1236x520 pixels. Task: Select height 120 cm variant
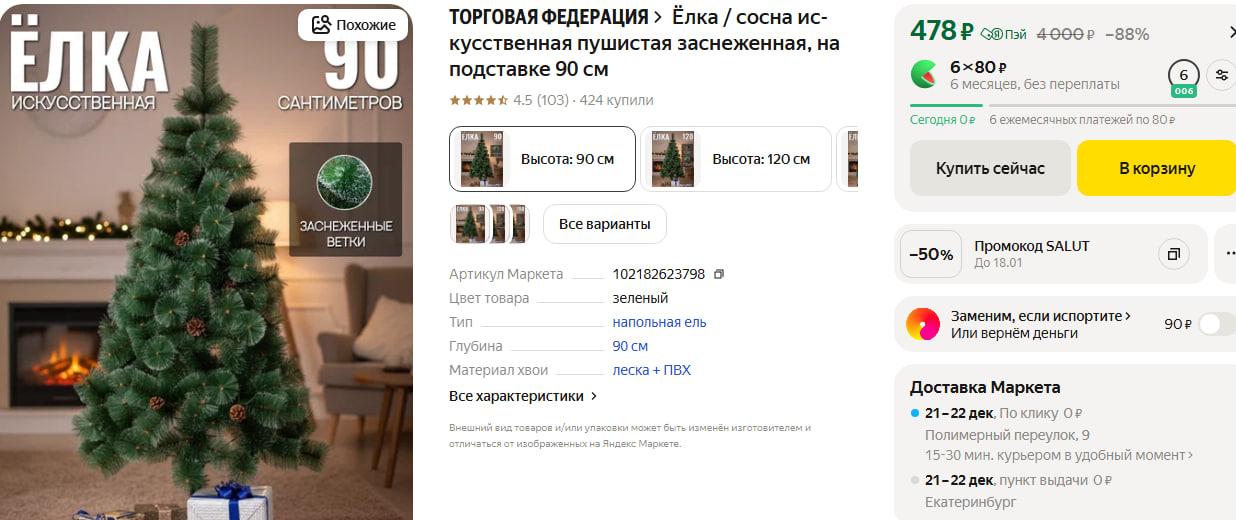coord(736,159)
